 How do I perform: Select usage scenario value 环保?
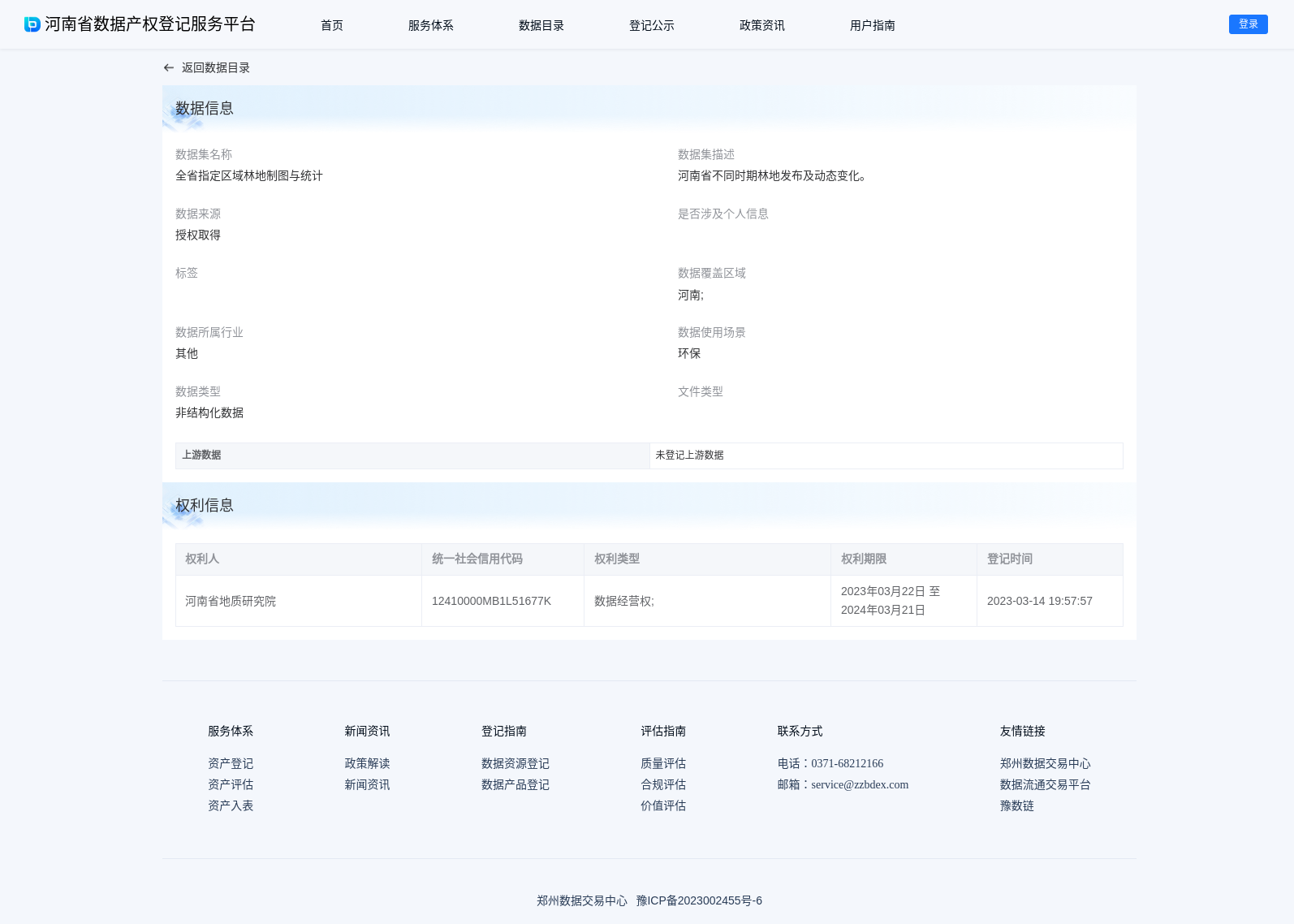tap(689, 353)
